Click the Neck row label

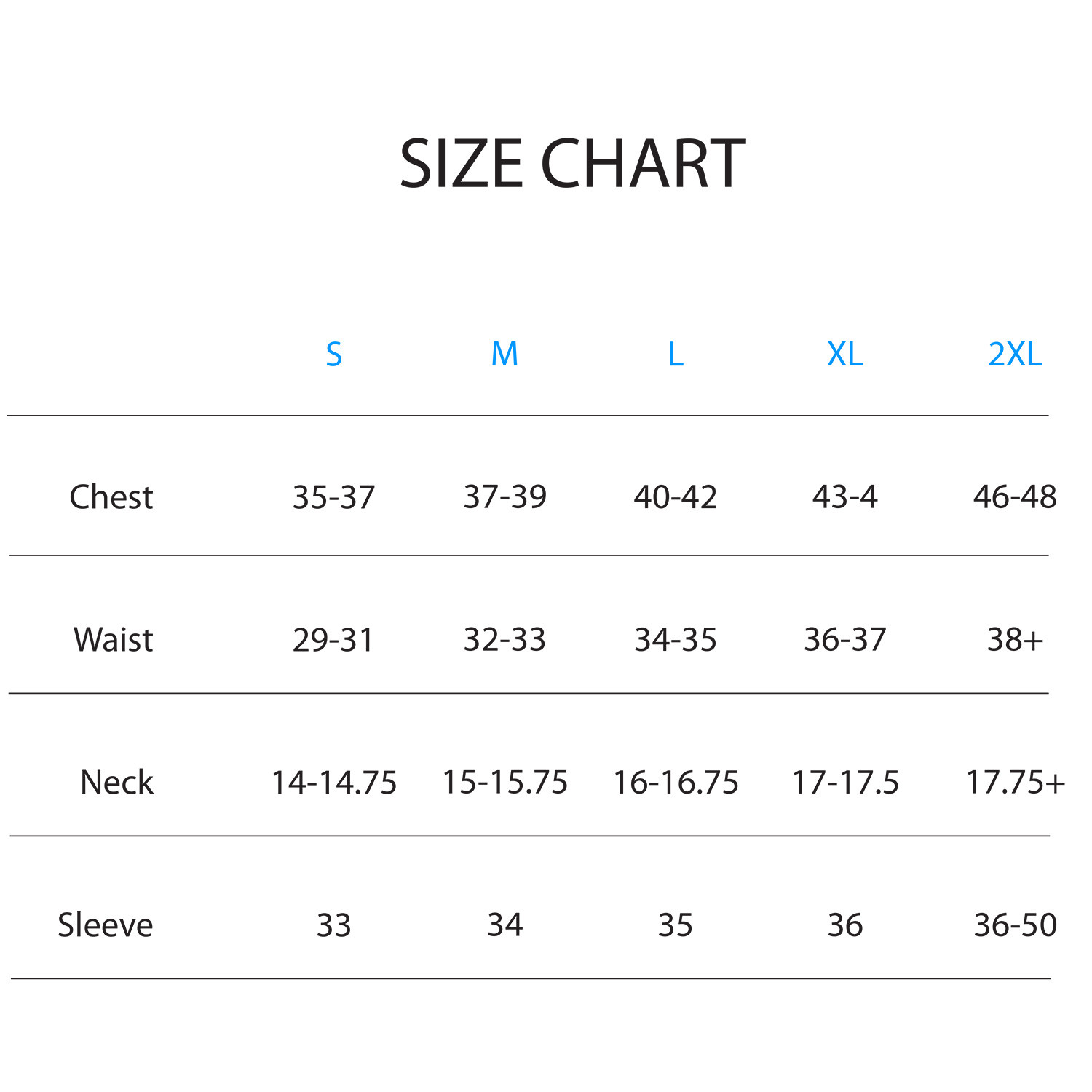coord(116,783)
